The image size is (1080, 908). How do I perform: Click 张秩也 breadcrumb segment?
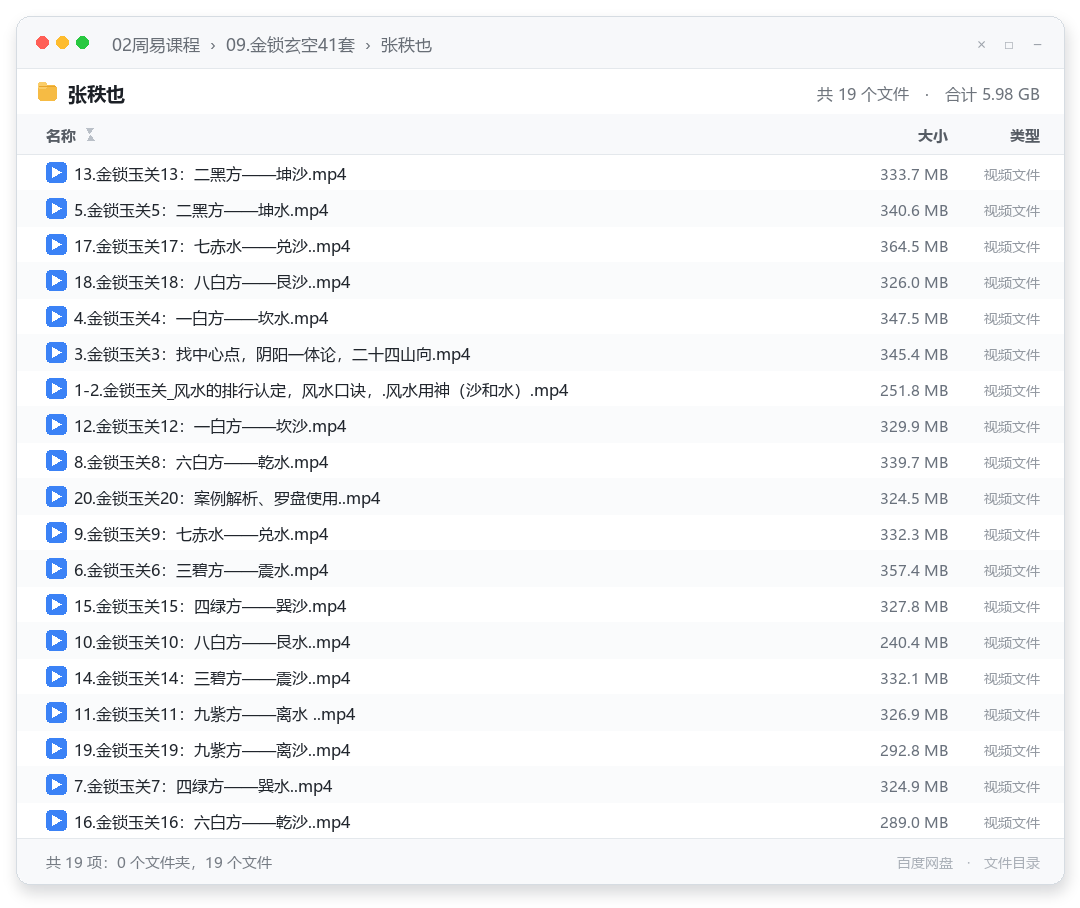[406, 45]
